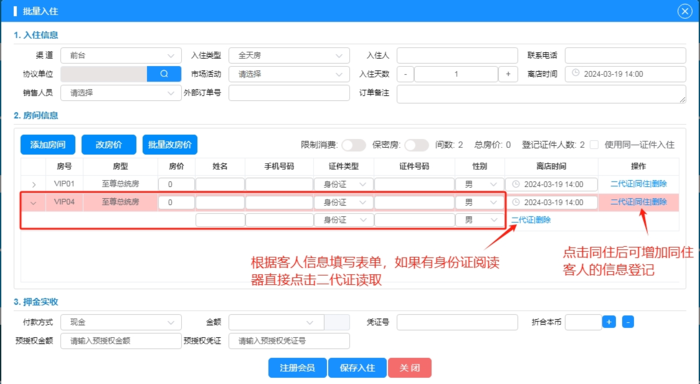Click the VIP04 room number cell
This screenshot has width=700, height=384.
pyautogui.click(x=64, y=202)
